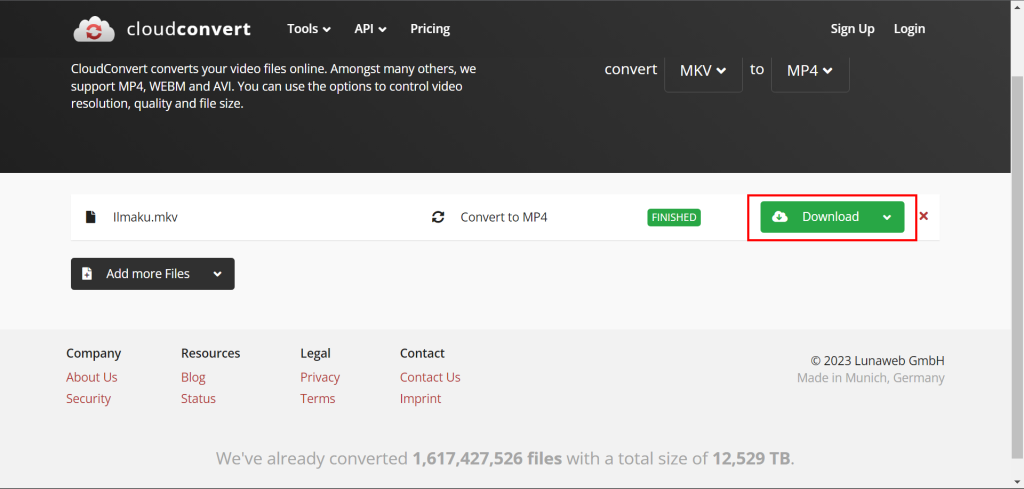The image size is (1024, 489).
Task: Open the MP4 target format dropdown
Action: (810, 70)
